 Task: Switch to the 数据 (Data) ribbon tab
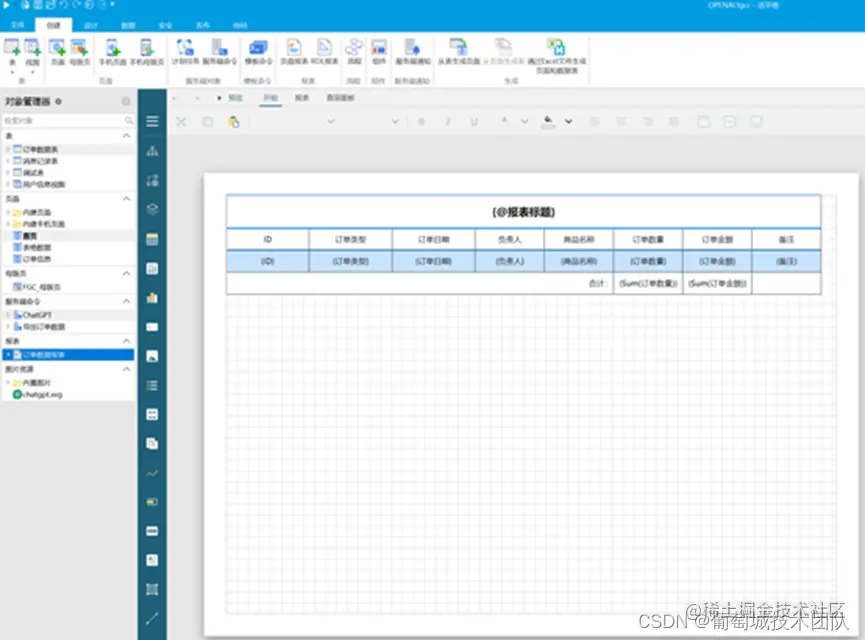tap(128, 25)
